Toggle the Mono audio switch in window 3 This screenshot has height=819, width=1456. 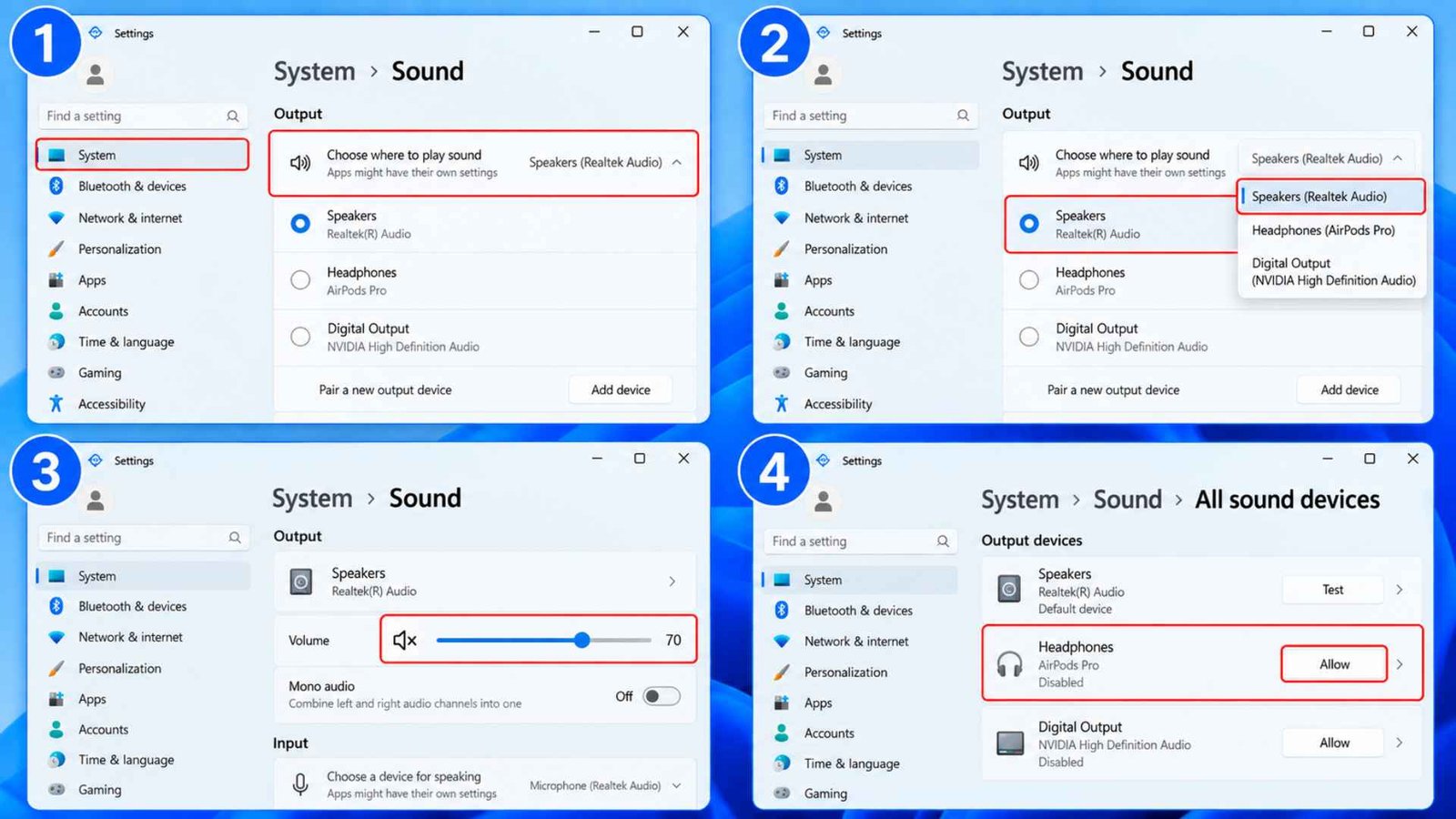(x=662, y=696)
